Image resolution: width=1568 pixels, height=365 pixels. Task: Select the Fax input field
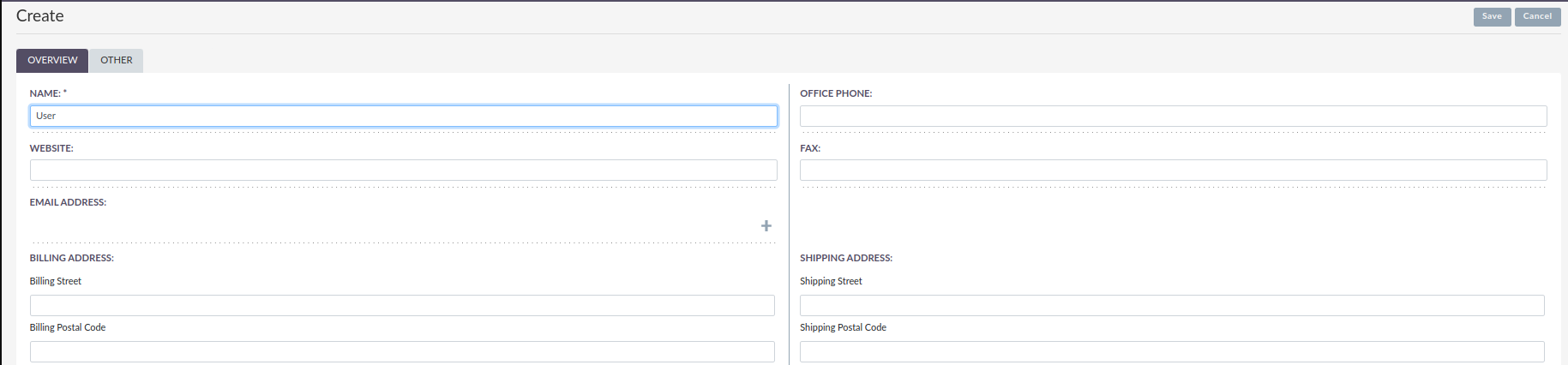1173,170
